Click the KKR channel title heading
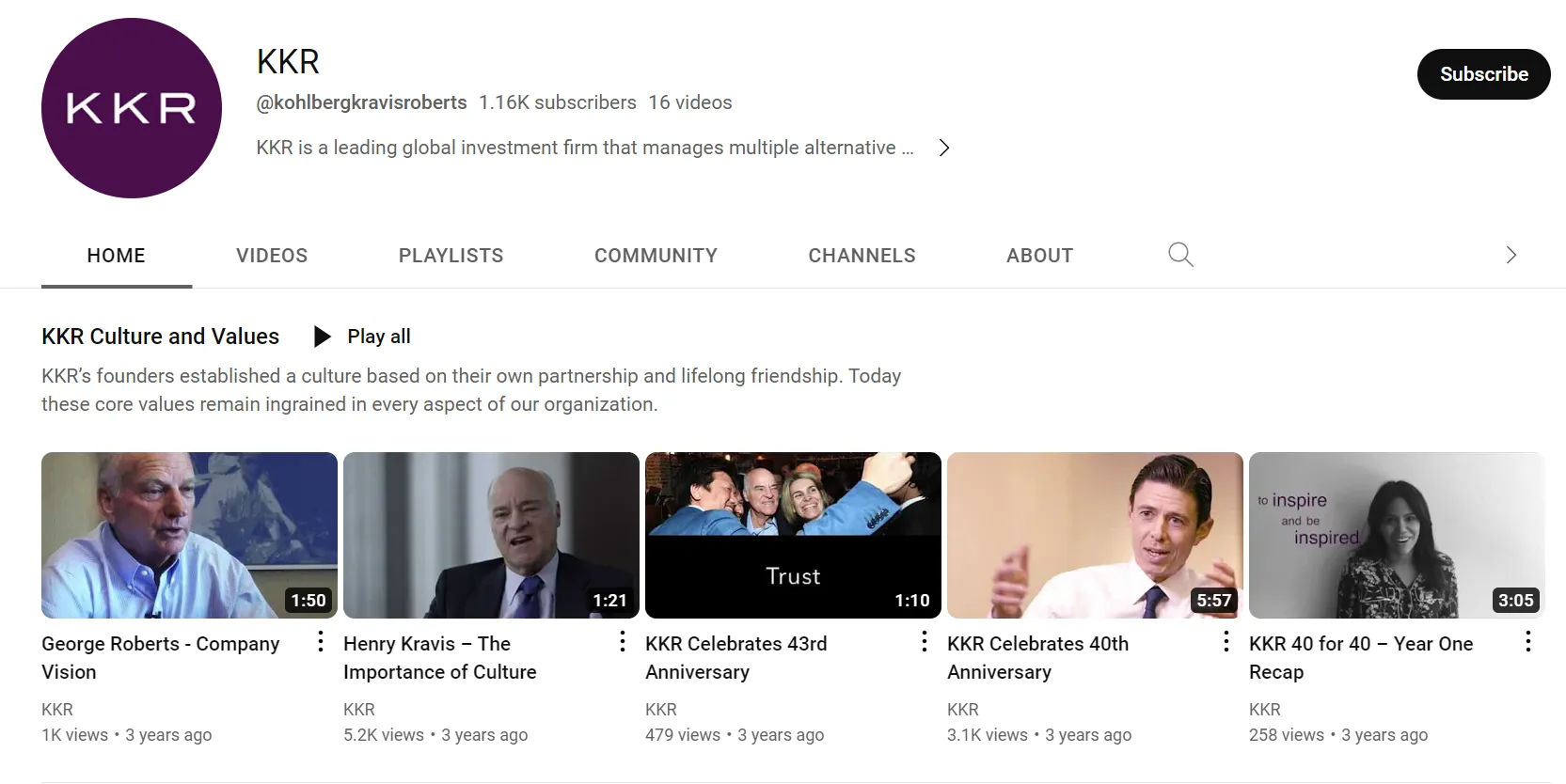The height and width of the screenshot is (784, 1566). pos(288,62)
